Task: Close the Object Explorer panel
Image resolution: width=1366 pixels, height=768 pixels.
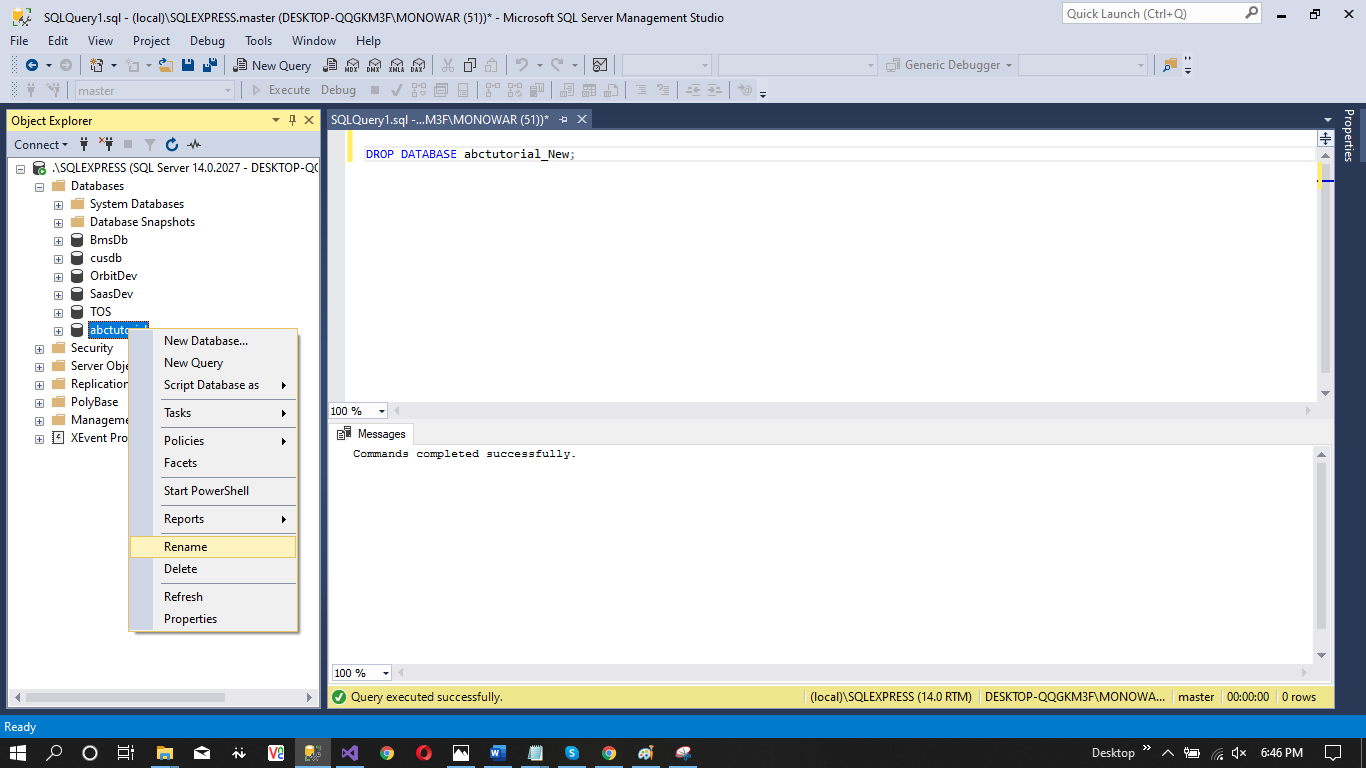Action: point(308,120)
